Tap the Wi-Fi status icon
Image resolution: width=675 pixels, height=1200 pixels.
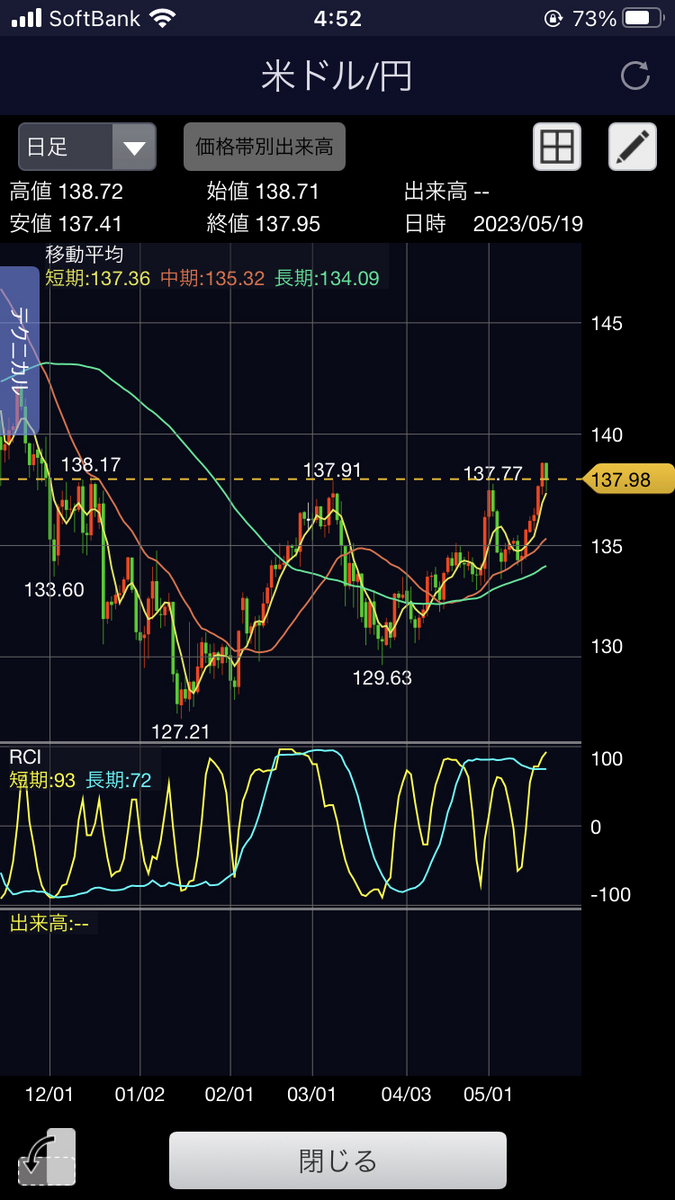coord(160,18)
